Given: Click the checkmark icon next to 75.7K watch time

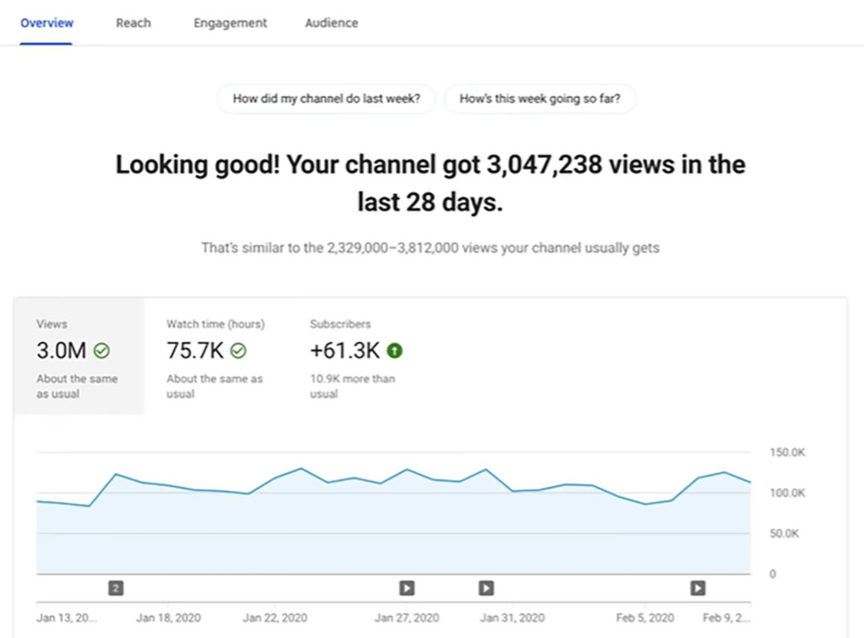Looking at the screenshot, I should coord(238,350).
